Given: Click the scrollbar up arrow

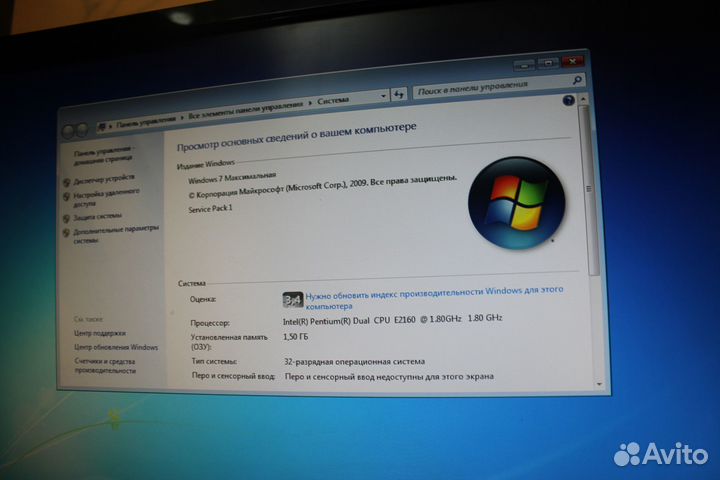Looking at the screenshot, I should [583, 98].
